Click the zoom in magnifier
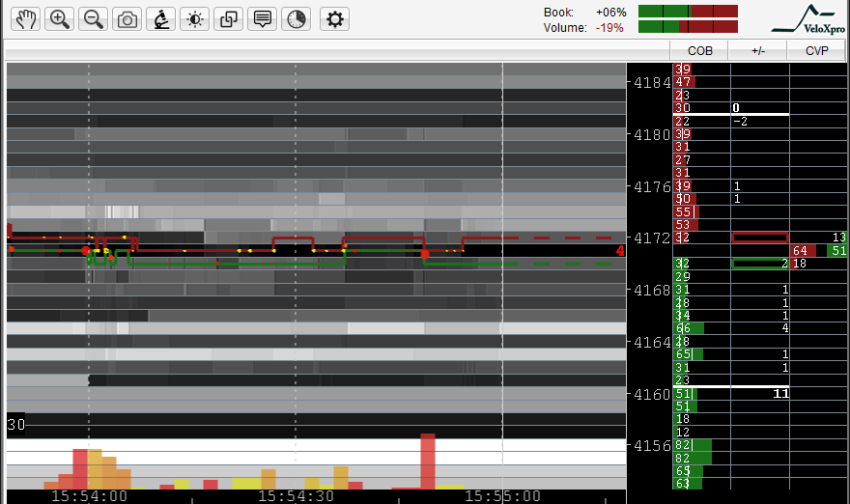 coord(59,20)
